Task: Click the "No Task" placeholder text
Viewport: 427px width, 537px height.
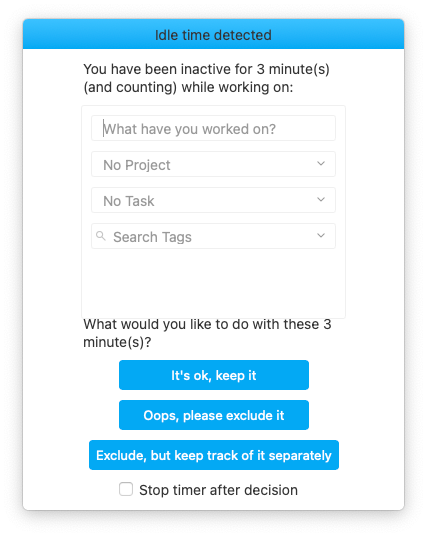Action: point(129,201)
